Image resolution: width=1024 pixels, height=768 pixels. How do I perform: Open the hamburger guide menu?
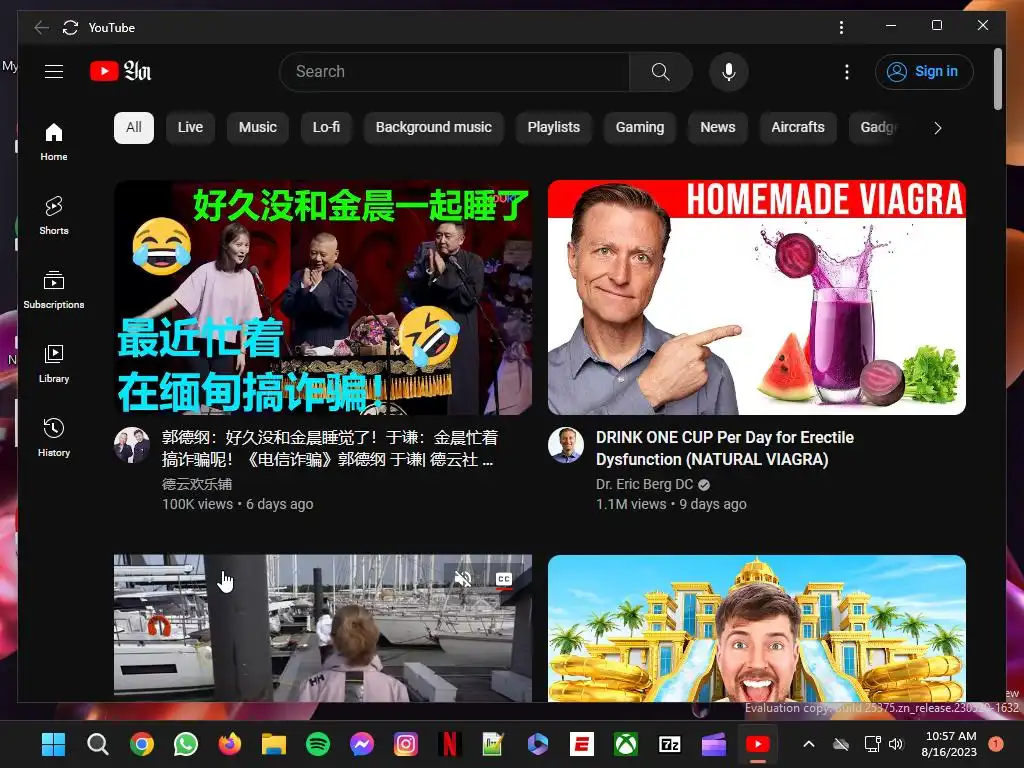click(x=54, y=71)
